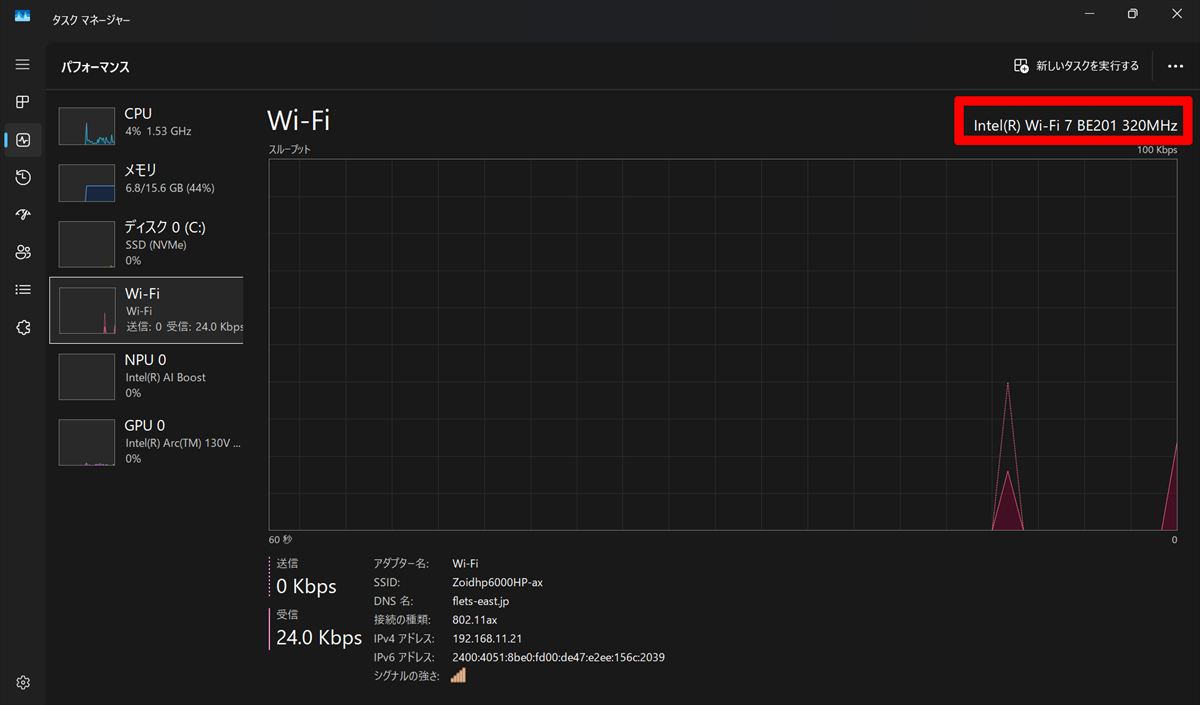Click the スループット graph label
Screen dimensions: 1200x705
coord(290,150)
